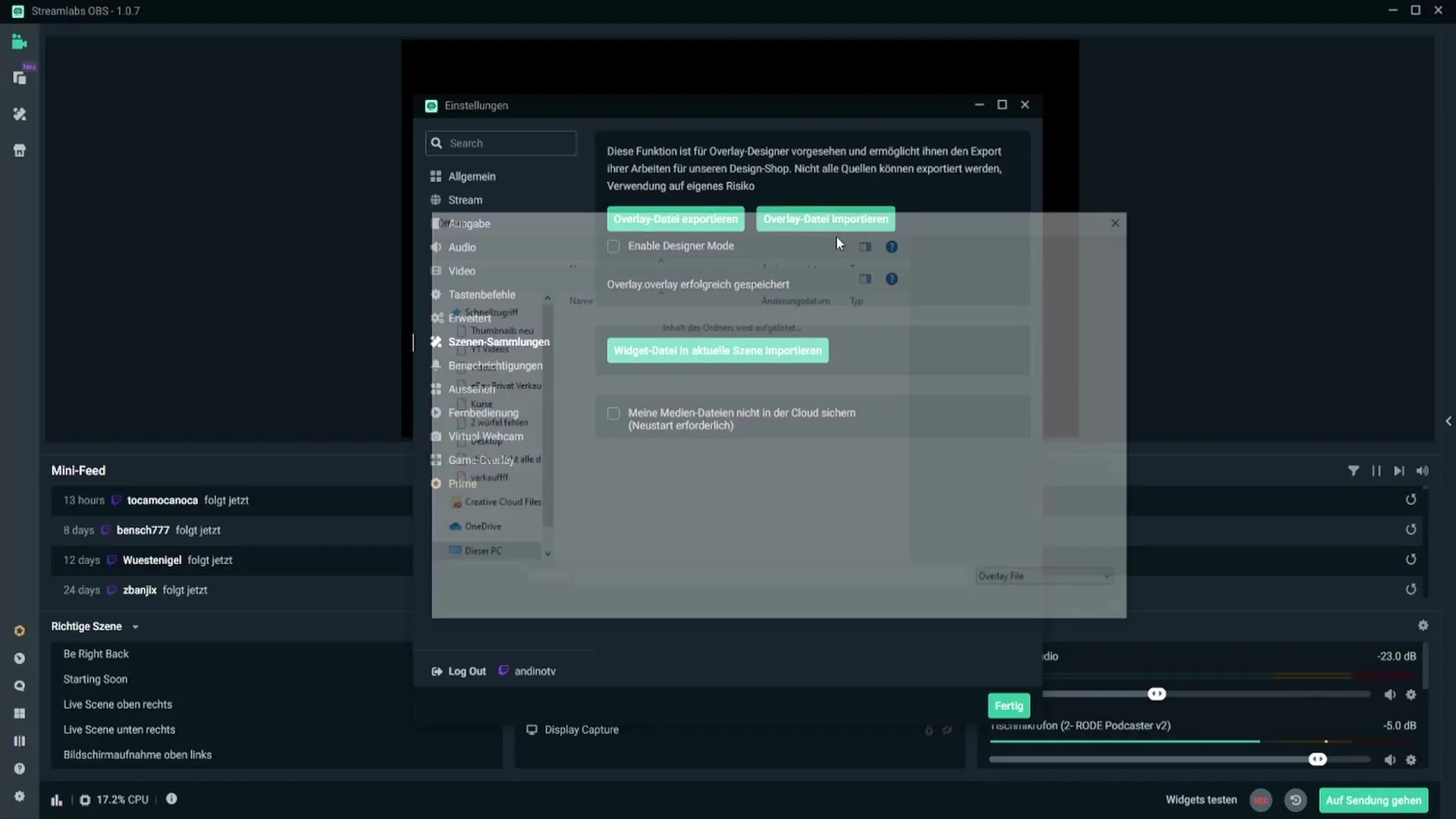The width and height of the screenshot is (1456, 819).
Task: Toggle the REC recording button
Action: tap(1260, 800)
